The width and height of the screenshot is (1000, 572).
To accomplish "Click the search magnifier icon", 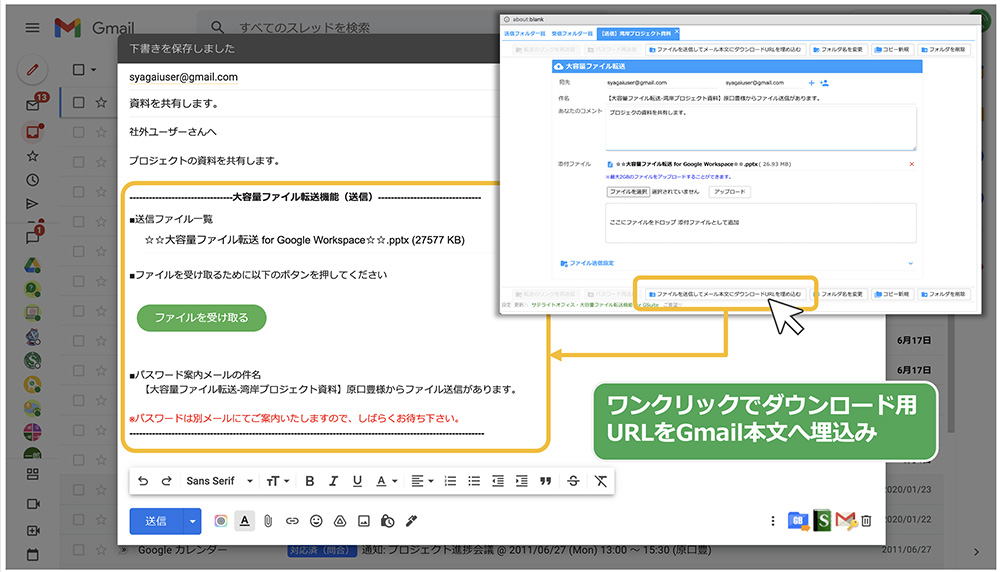I will [217, 27].
